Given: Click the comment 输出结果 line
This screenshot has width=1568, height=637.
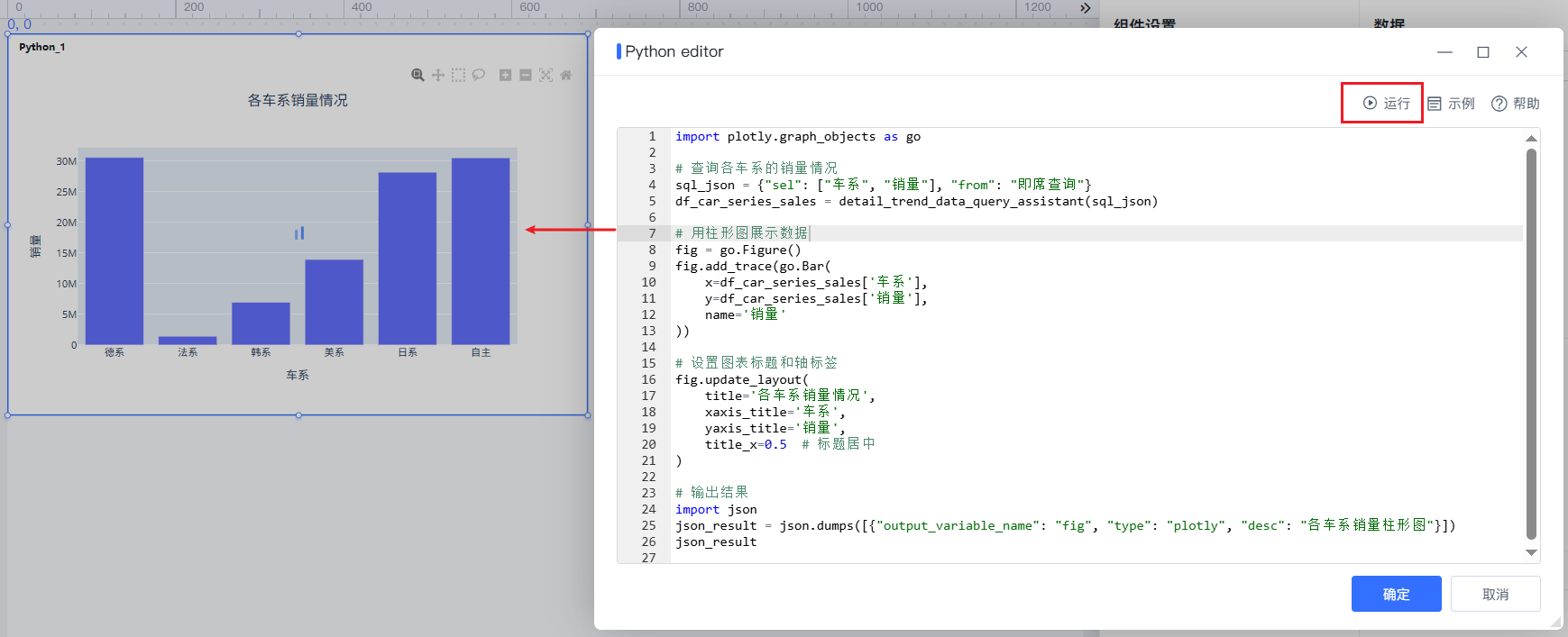Looking at the screenshot, I should pyautogui.click(x=711, y=493).
